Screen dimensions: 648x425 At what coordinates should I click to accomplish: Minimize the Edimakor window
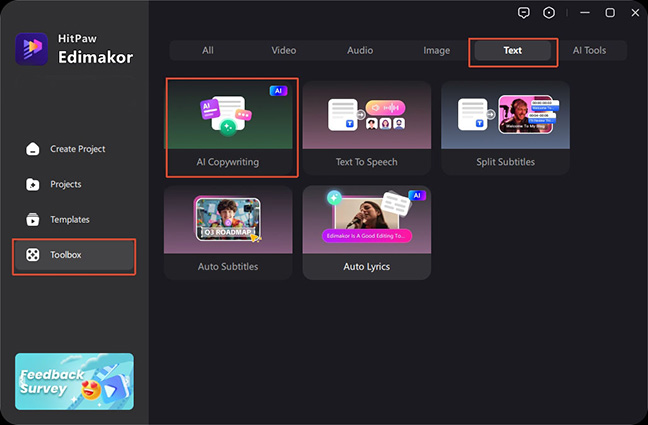point(585,13)
